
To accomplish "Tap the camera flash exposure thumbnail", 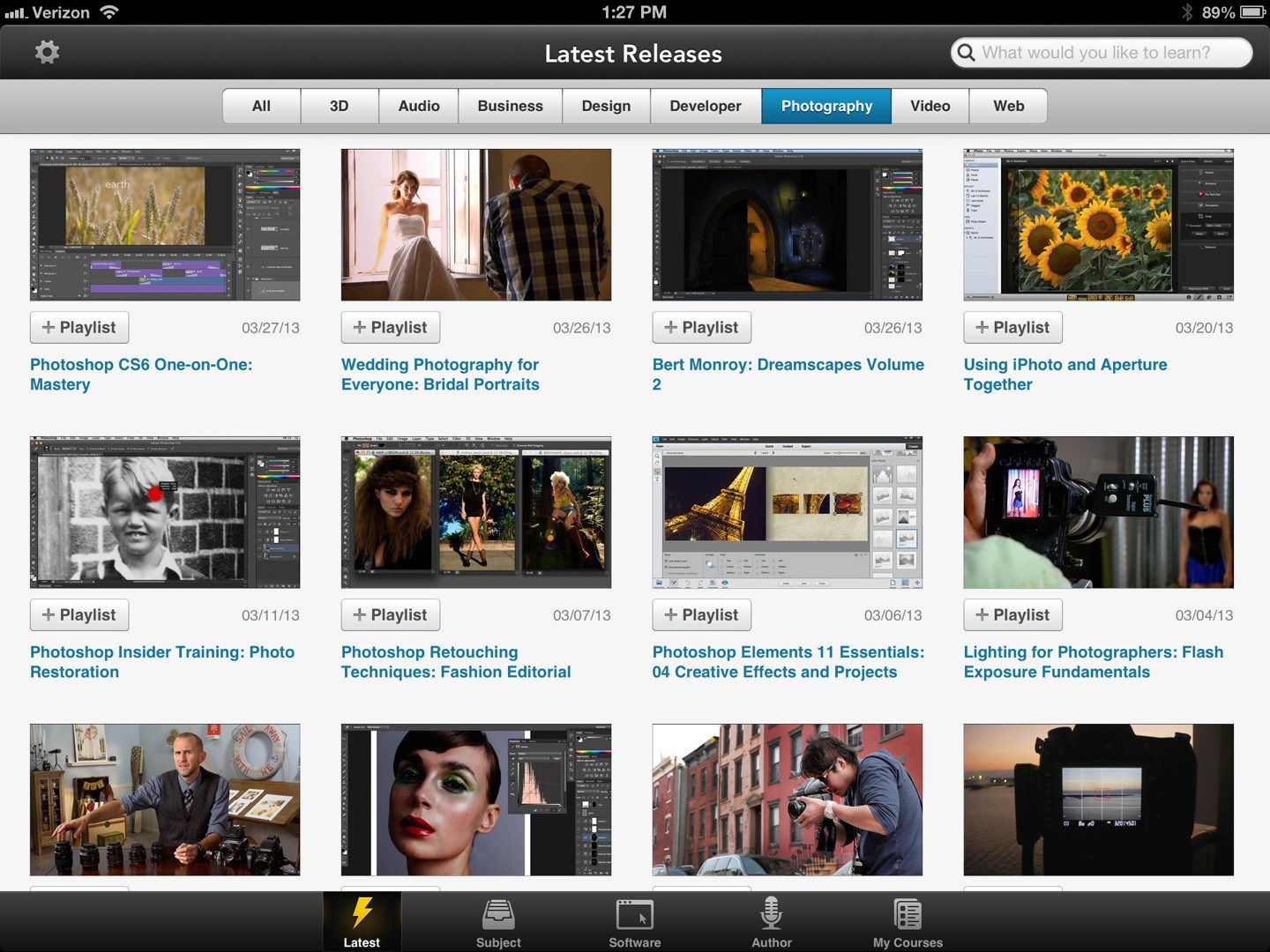I will (1099, 512).
